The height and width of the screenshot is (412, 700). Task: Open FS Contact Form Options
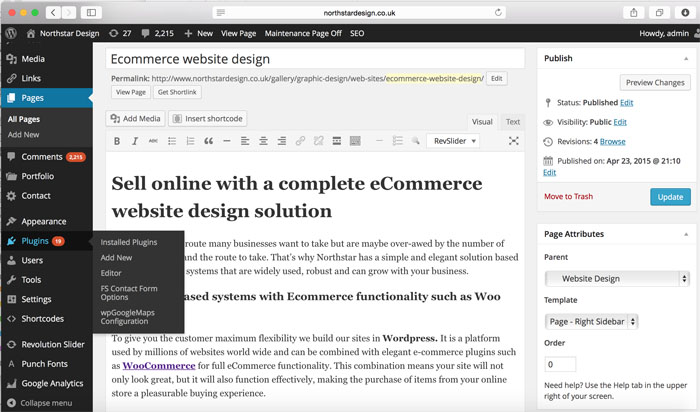tap(129, 293)
